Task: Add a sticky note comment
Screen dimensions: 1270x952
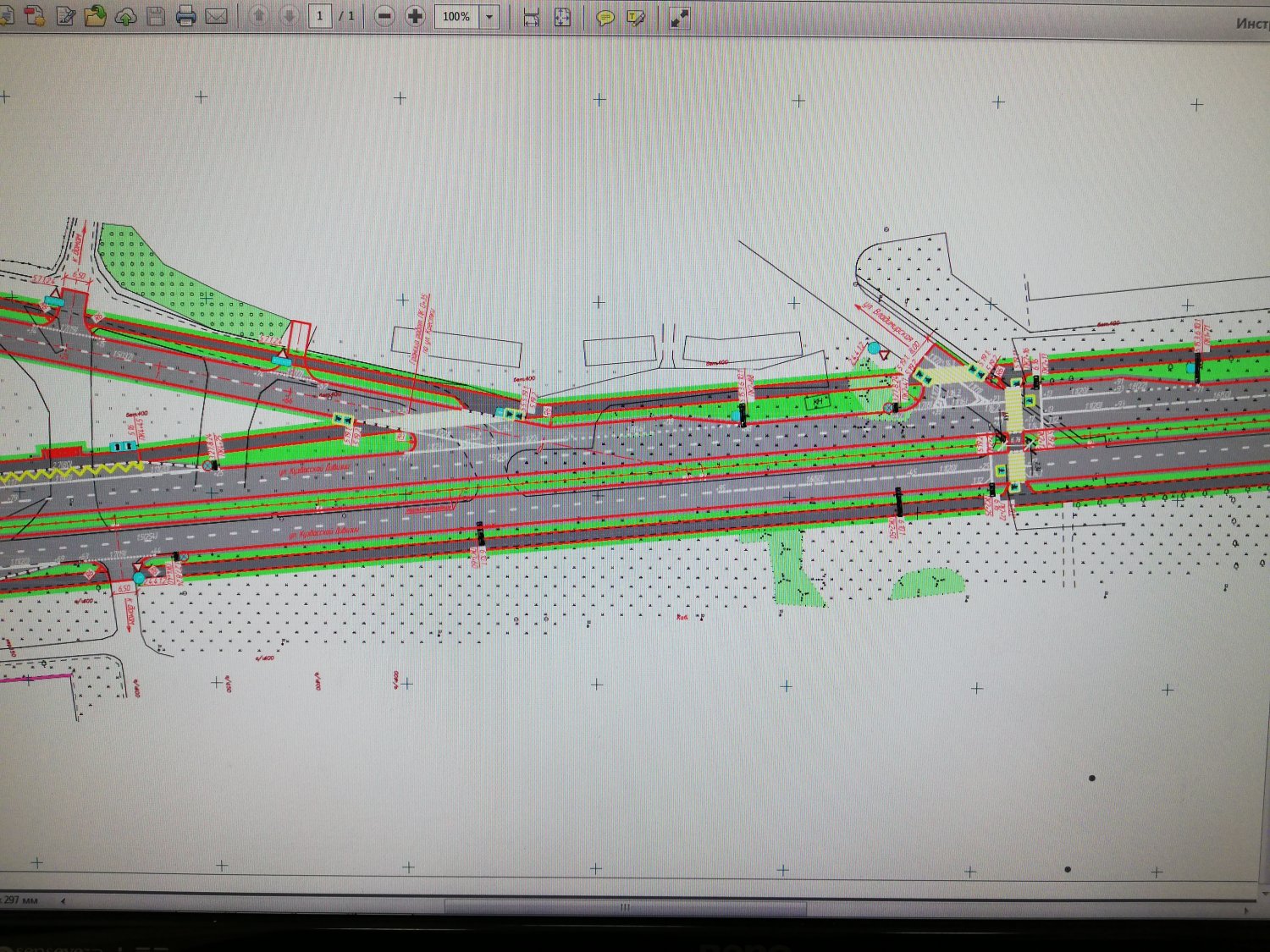Action: tap(605, 17)
